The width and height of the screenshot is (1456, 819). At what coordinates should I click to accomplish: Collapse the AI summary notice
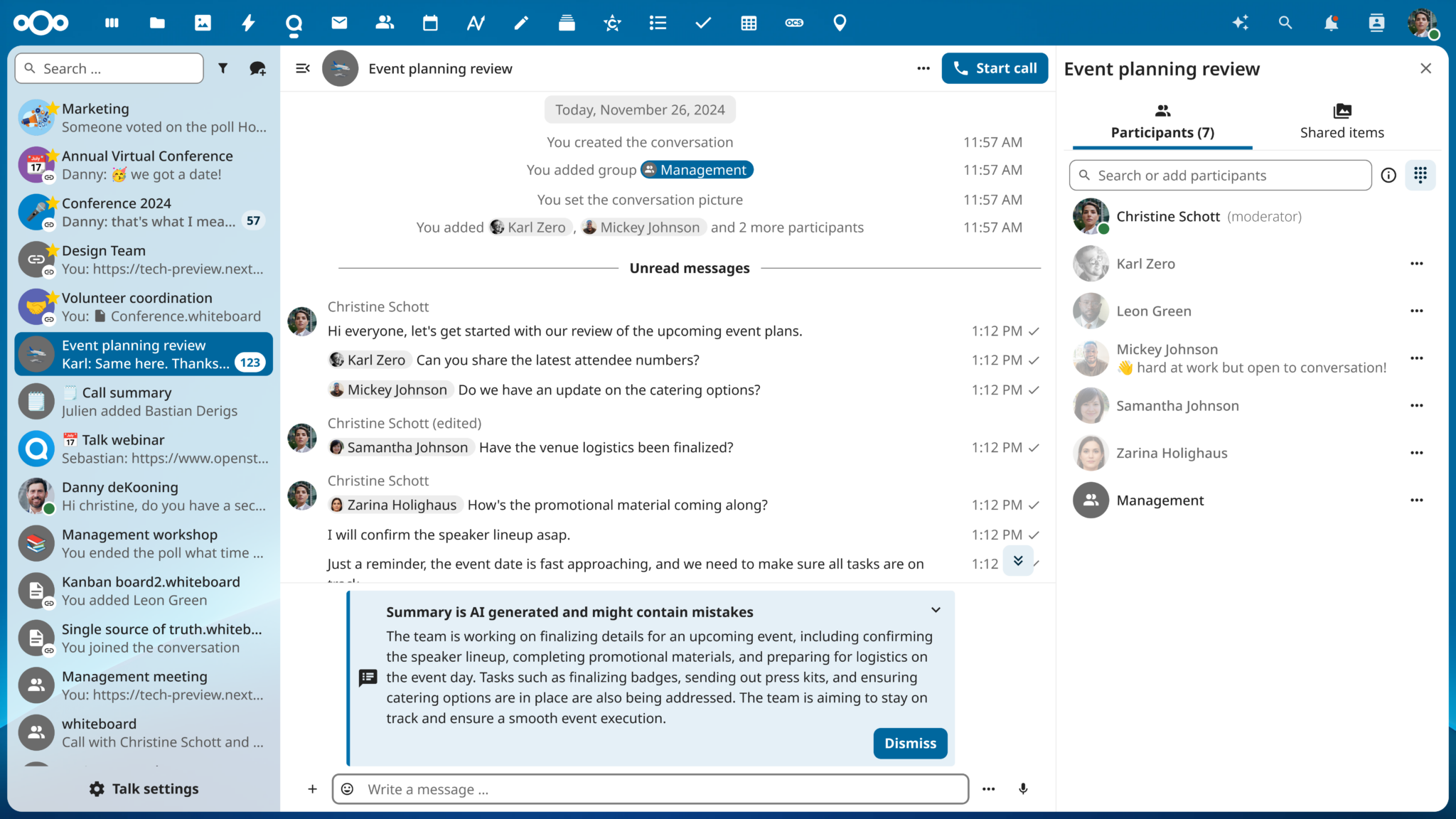pyautogui.click(x=936, y=610)
